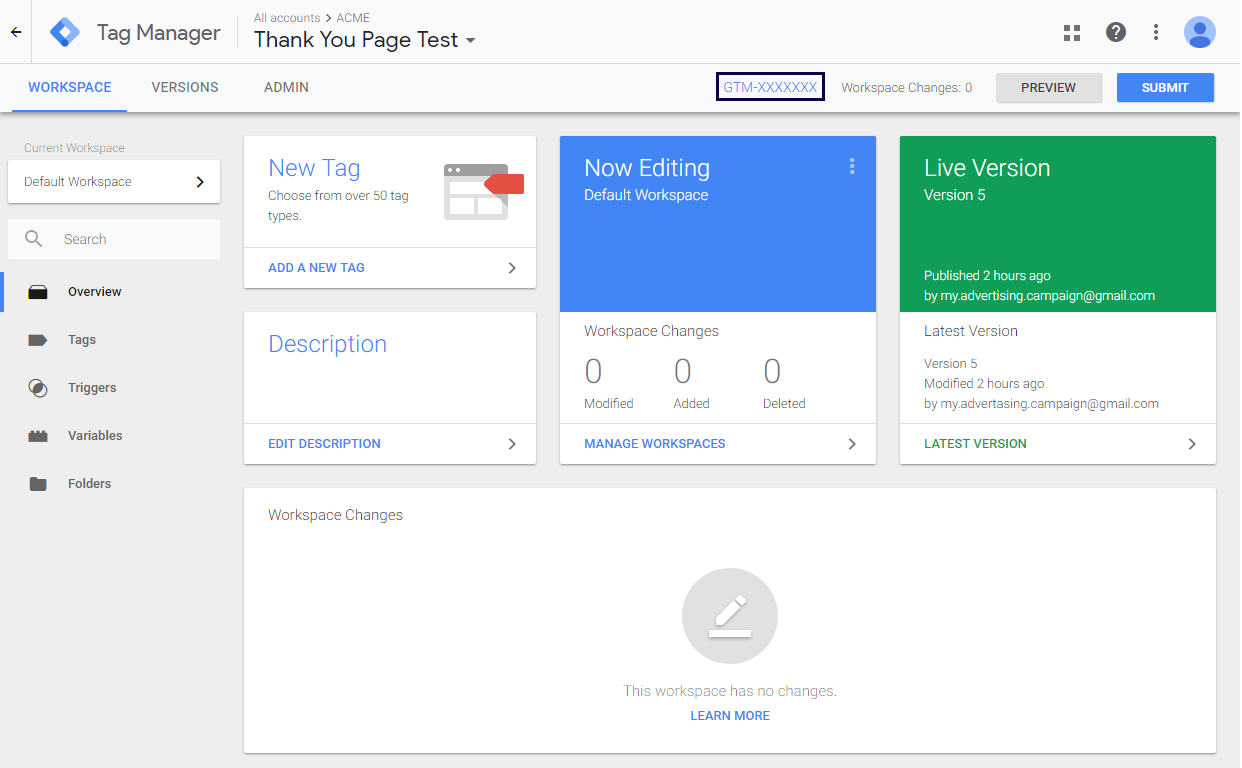1242x768 pixels.
Task: Open Folders section in sidebar
Action: 89,484
